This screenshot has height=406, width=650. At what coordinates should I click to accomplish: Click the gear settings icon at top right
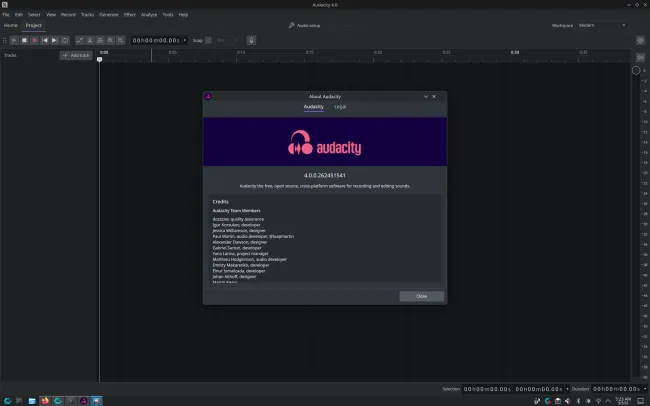[640, 40]
